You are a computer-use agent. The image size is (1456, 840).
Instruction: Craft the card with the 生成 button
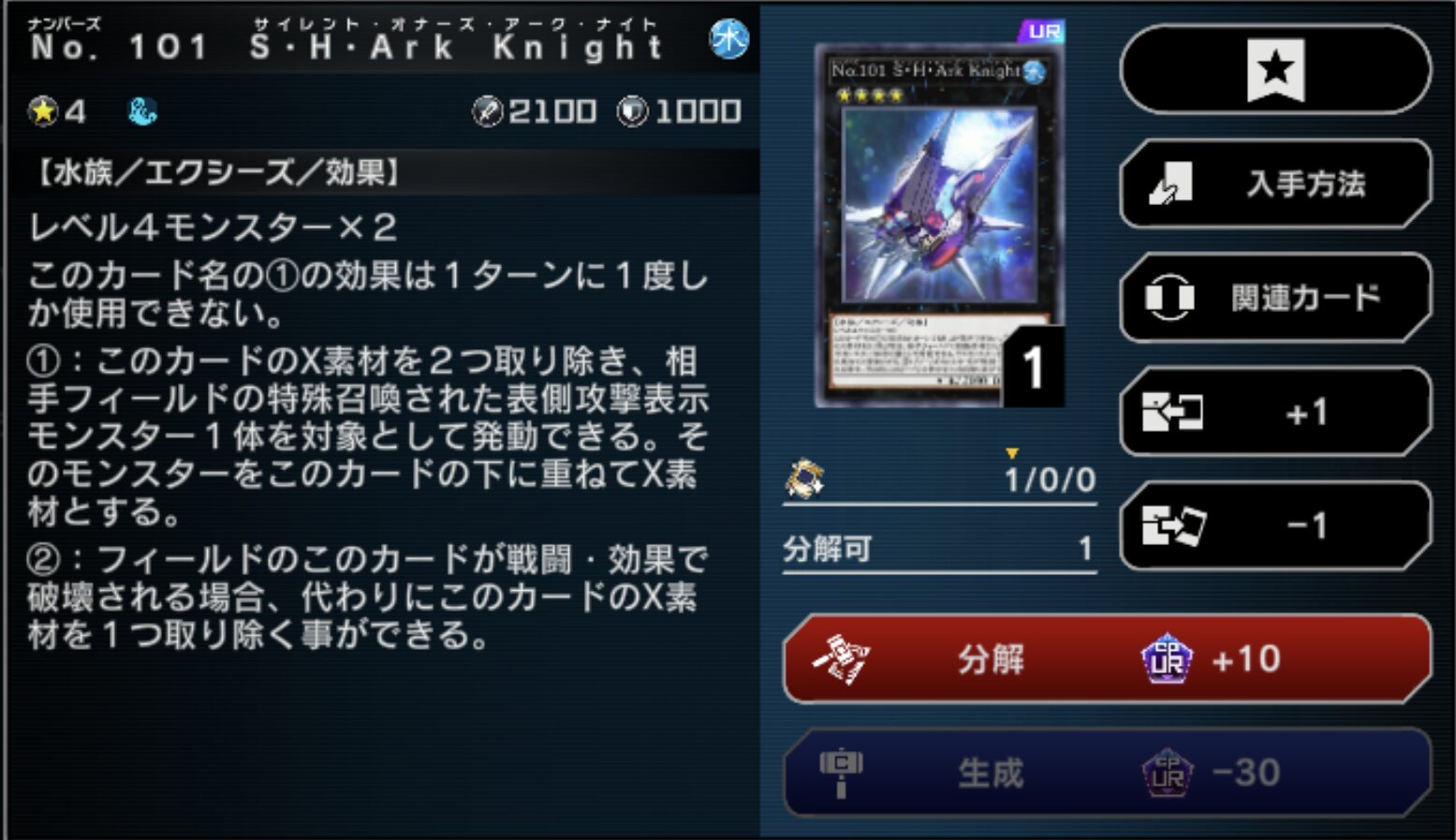(1107, 774)
